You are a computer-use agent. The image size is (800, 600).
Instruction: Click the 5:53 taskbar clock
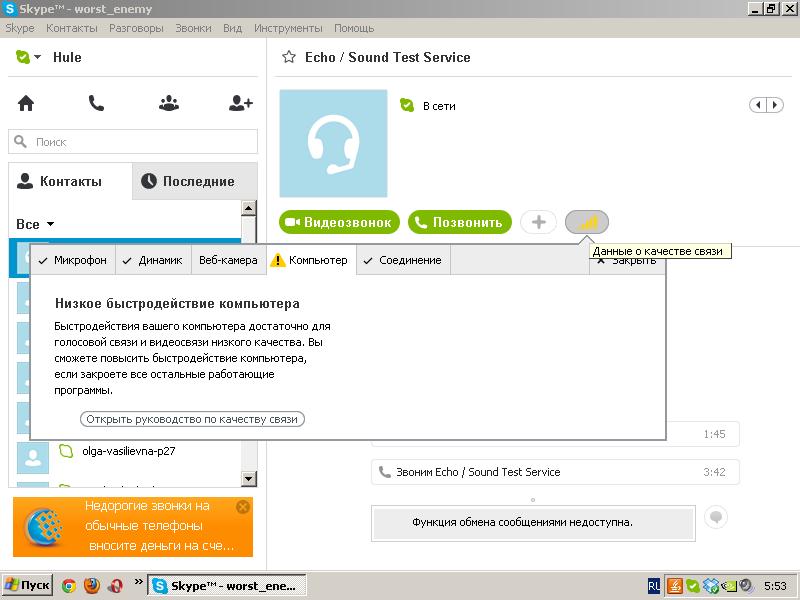click(x=775, y=586)
